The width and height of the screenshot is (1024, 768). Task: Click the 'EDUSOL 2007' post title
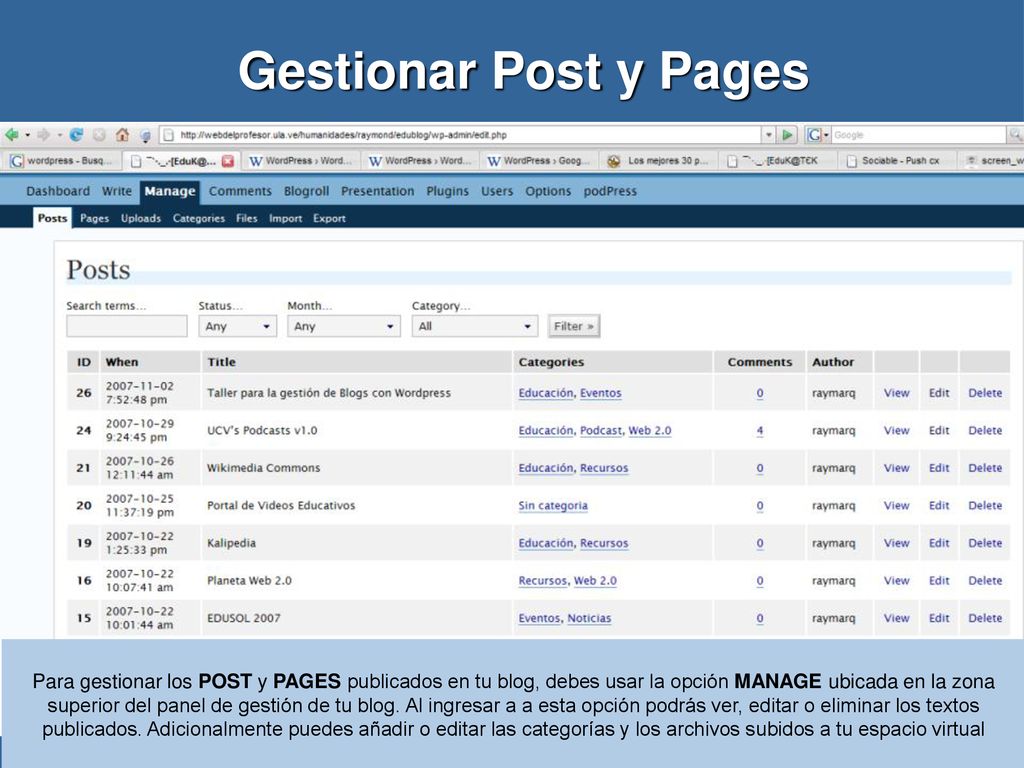[244, 618]
